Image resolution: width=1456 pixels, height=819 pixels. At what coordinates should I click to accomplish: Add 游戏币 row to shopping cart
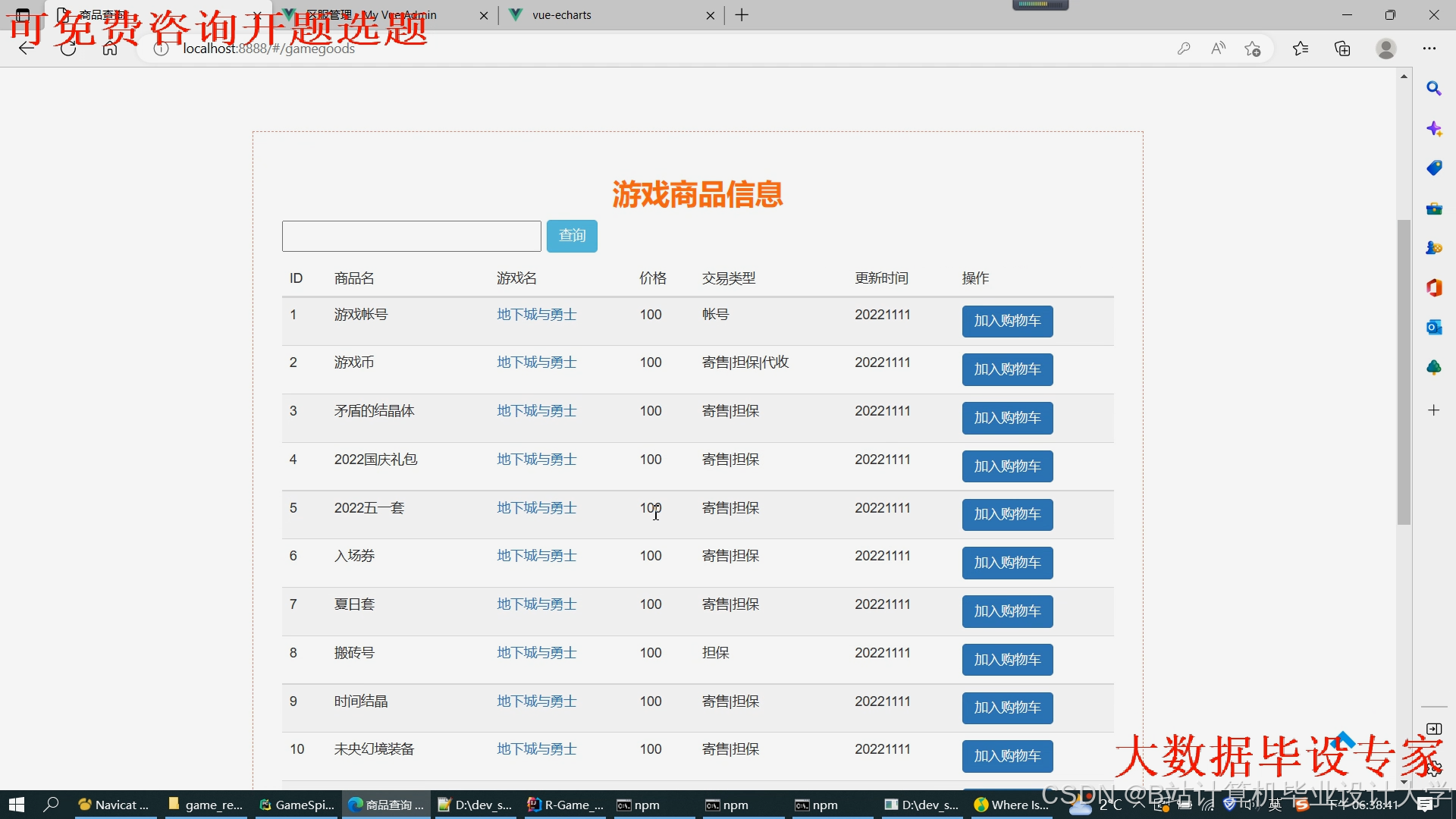coord(1007,369)
